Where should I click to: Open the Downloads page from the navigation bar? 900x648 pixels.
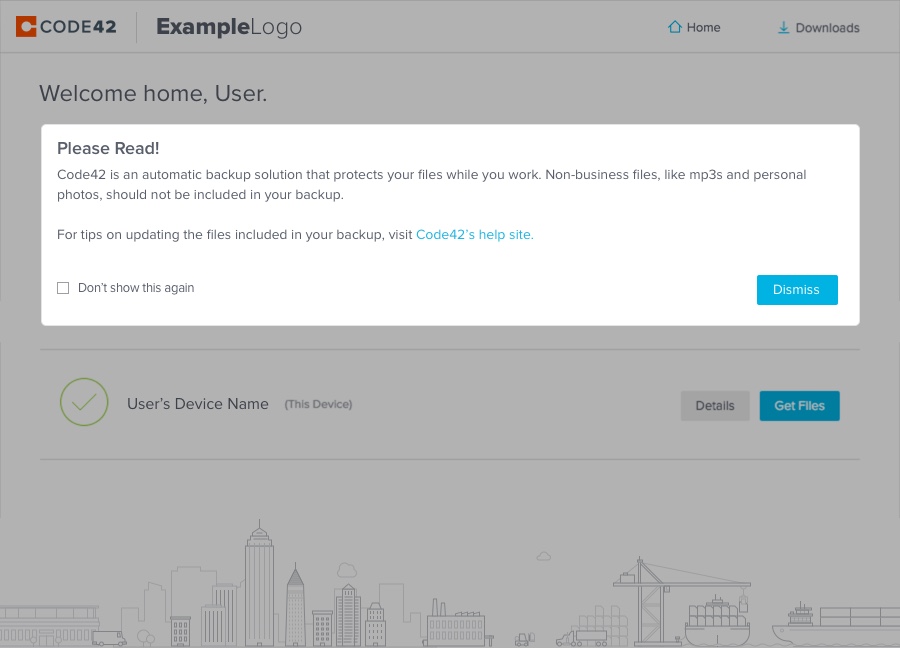pos(826,28)
